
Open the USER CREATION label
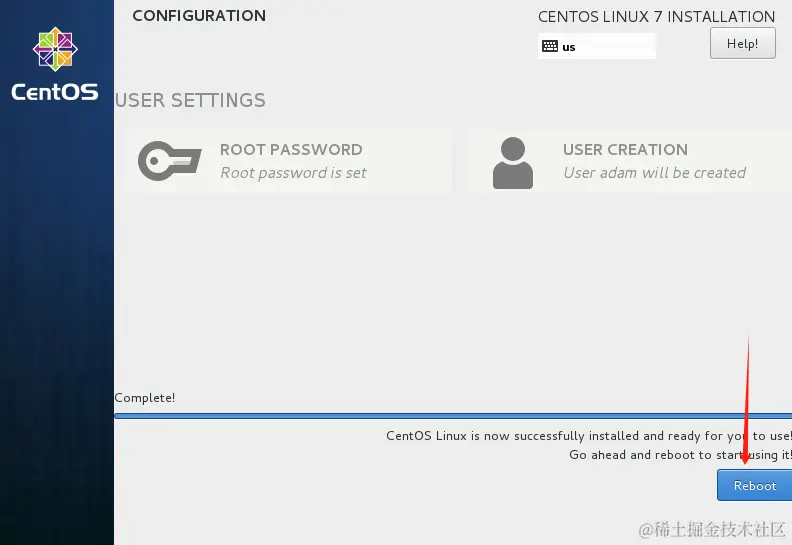tap(625, 150)
